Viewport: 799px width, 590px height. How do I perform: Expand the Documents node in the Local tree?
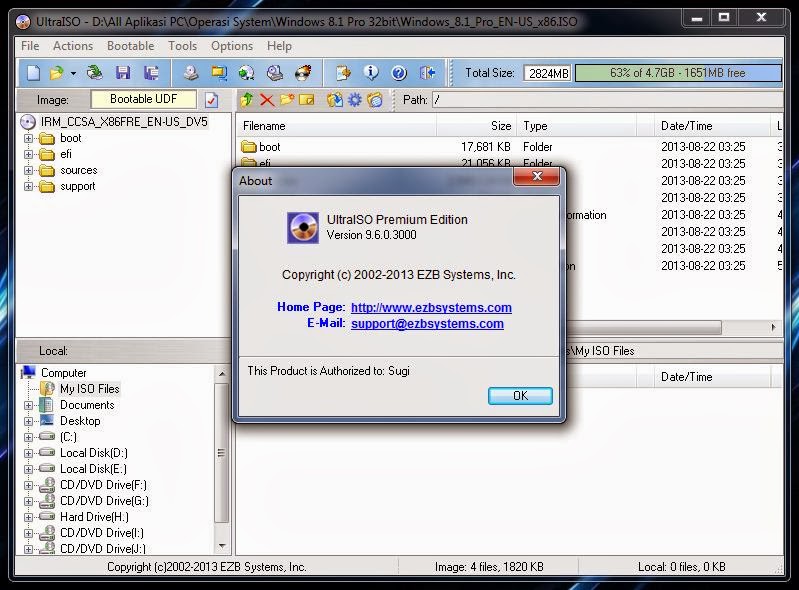pyautogui.click(x=29, y=406)
